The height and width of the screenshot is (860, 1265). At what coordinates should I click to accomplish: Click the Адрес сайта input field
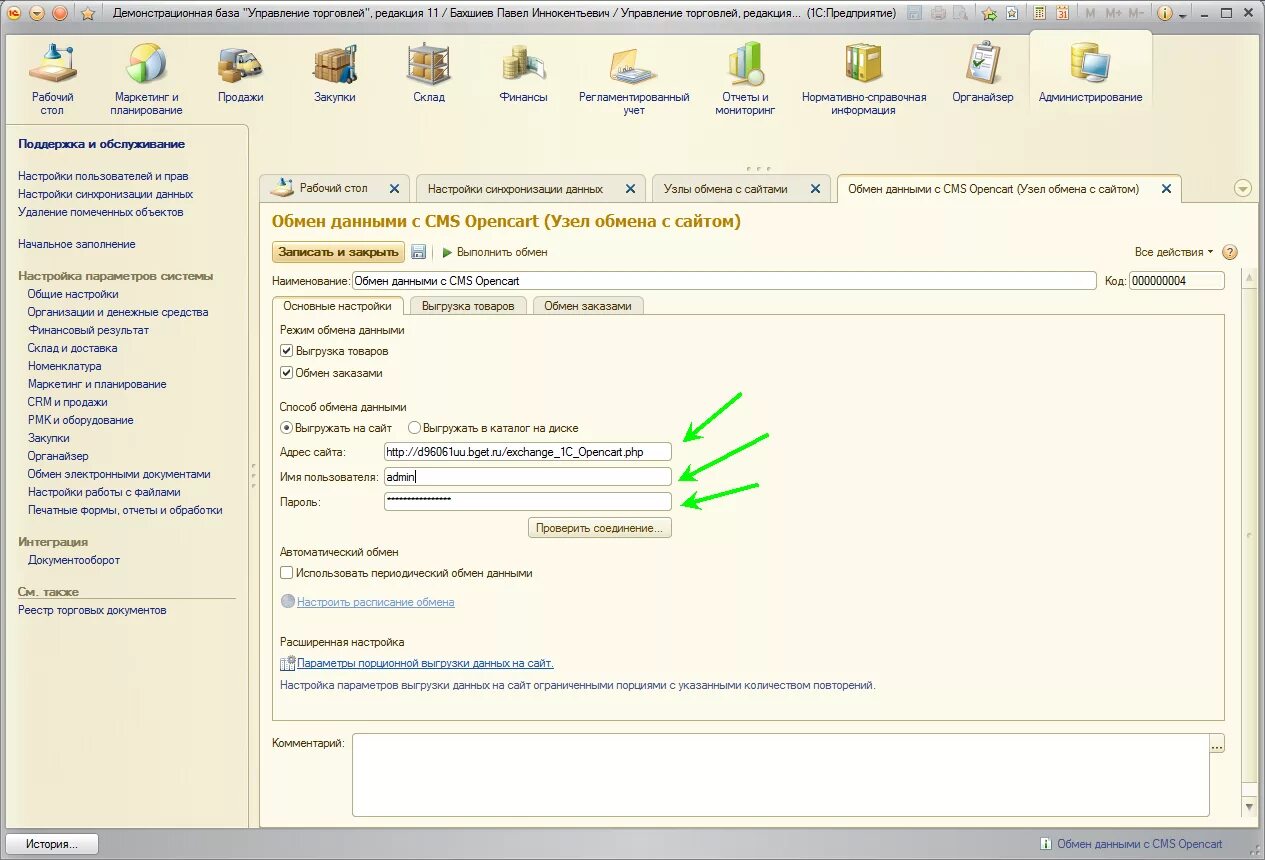[528, 452]
